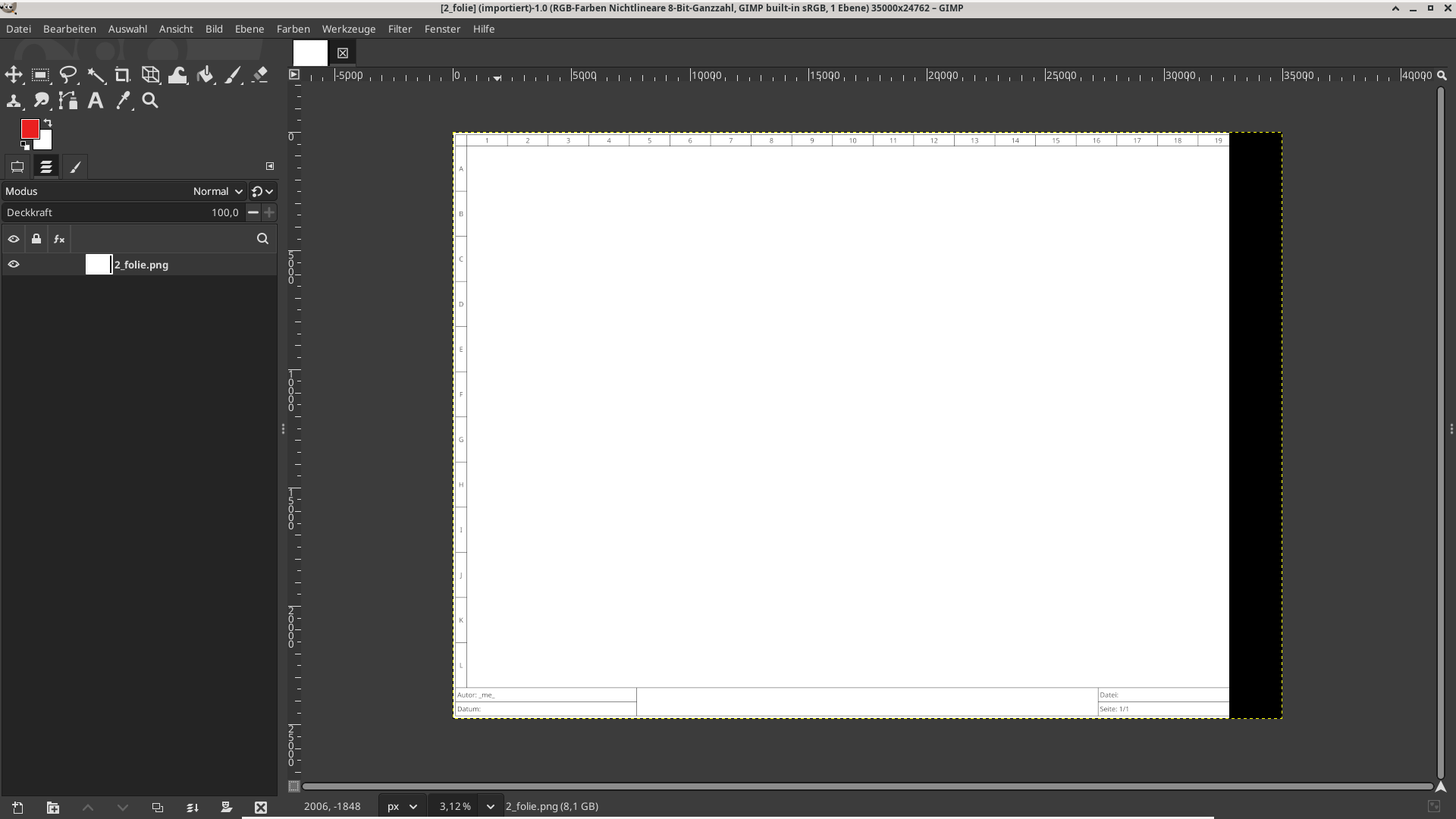Swap foreground and background colors
1456x819 pixels.
[48, 123]
